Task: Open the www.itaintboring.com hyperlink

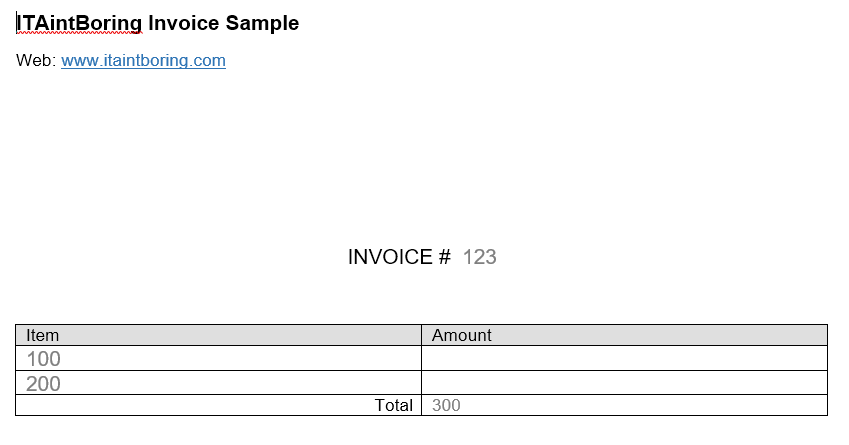Action: [x=143, y=60]
